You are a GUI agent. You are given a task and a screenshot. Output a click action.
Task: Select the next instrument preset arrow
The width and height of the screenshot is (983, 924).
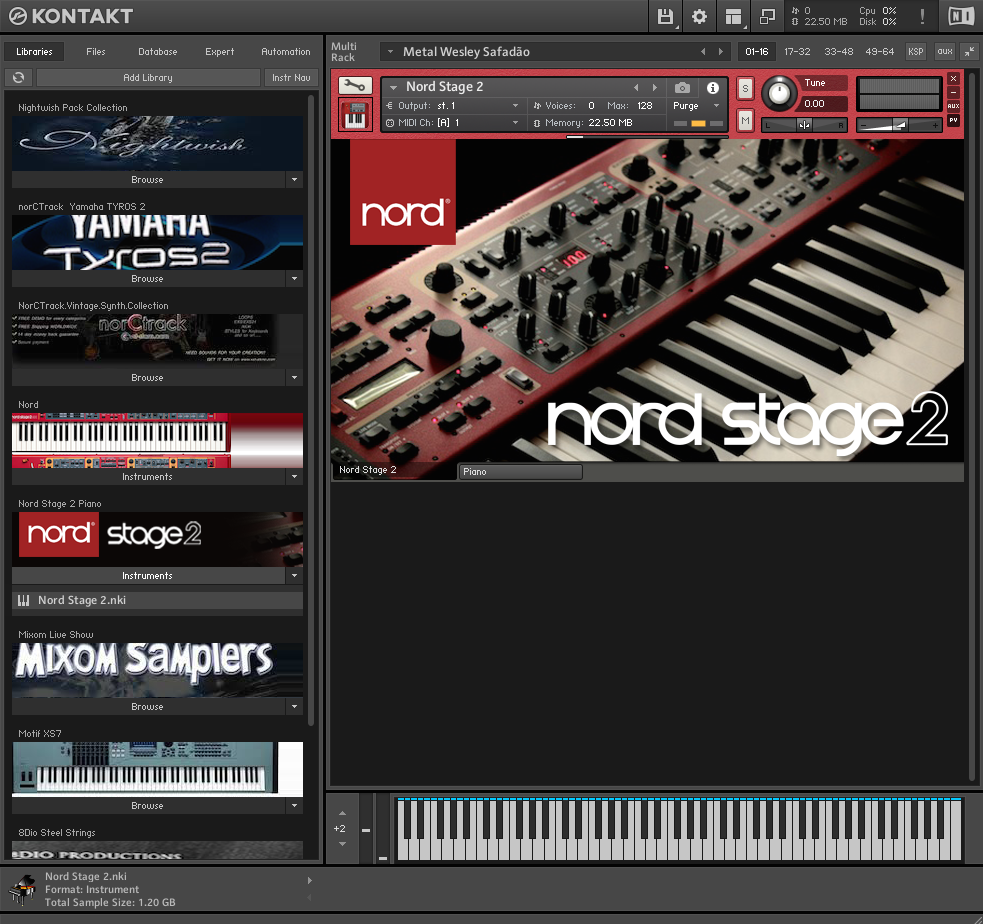click(x=654, y=87)
